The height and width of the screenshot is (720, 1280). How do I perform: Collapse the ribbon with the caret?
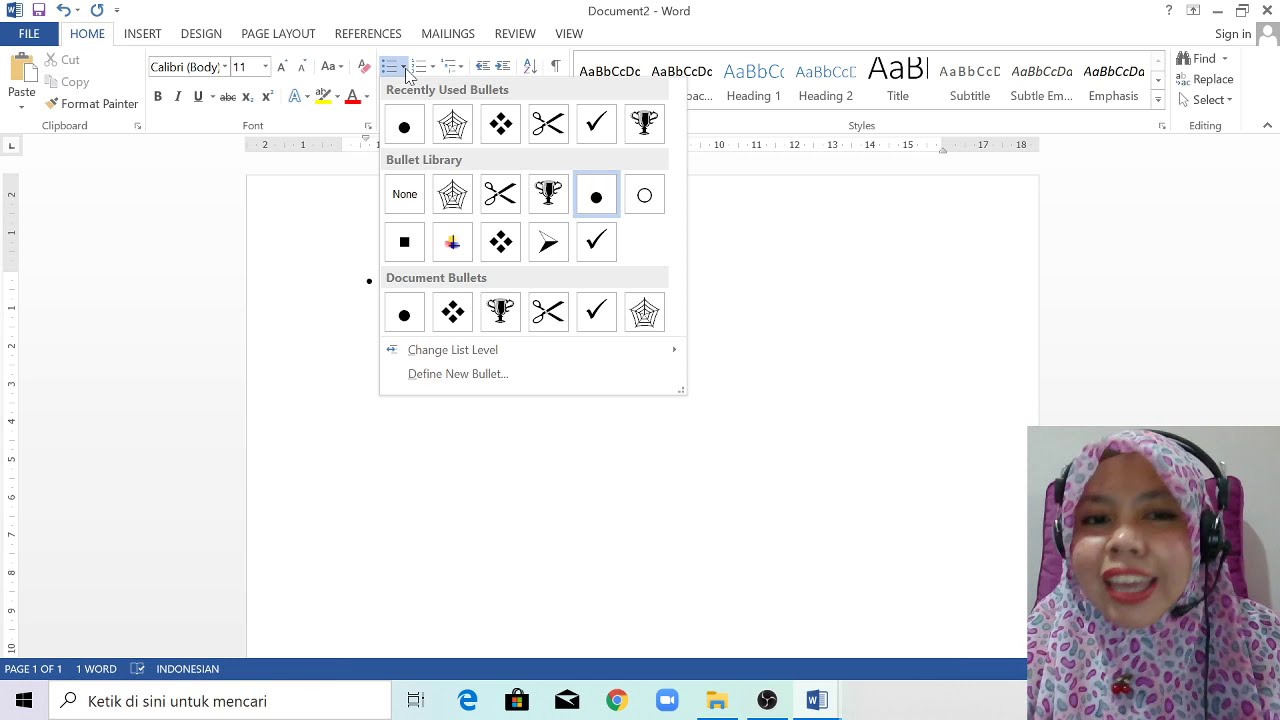1267,126
